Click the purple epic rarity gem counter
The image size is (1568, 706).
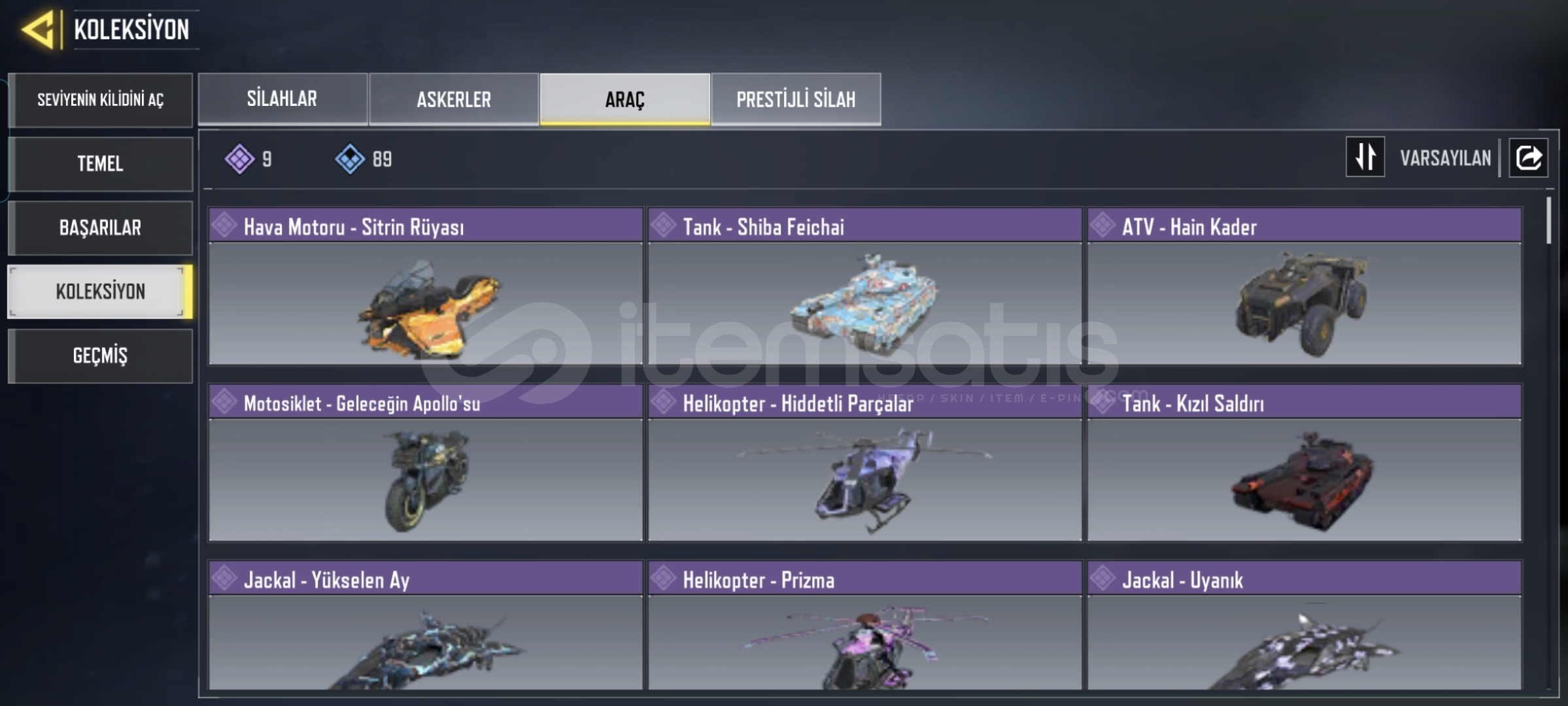[x=248, y=159]
